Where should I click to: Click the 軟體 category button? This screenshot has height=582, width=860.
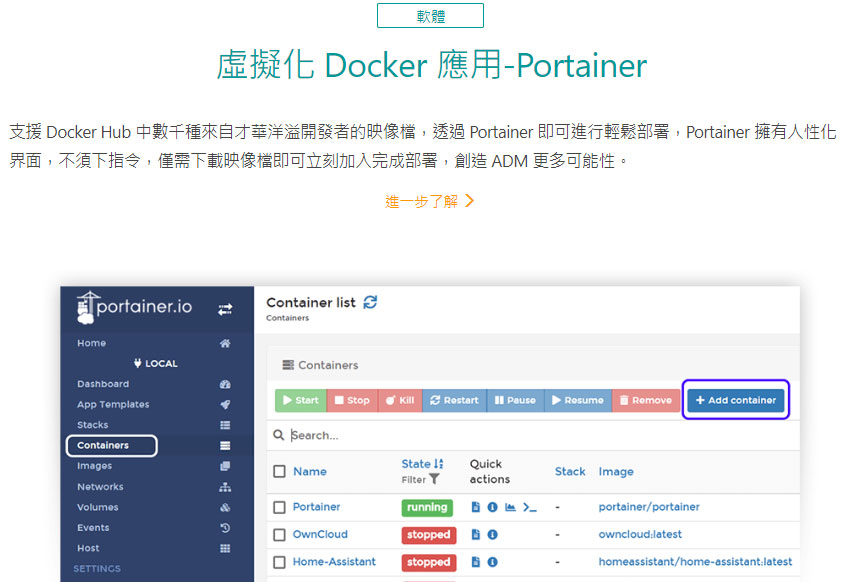coord(431,15)
